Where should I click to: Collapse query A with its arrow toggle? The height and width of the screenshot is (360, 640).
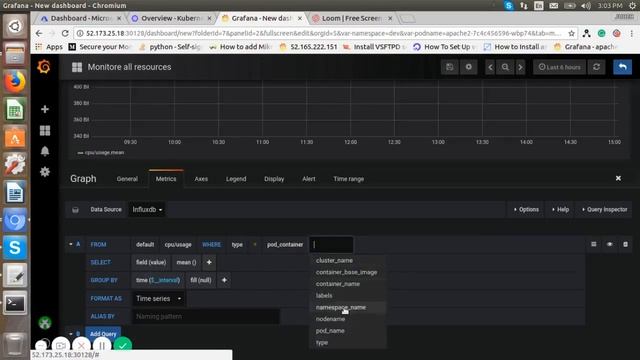71,244
